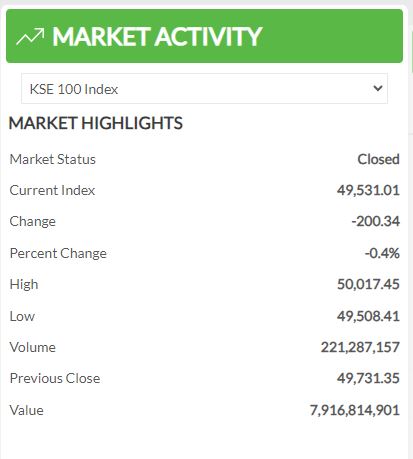Select the 221,287,157 volume figure
The image size is (413, 459).
(x=360, y=347)
